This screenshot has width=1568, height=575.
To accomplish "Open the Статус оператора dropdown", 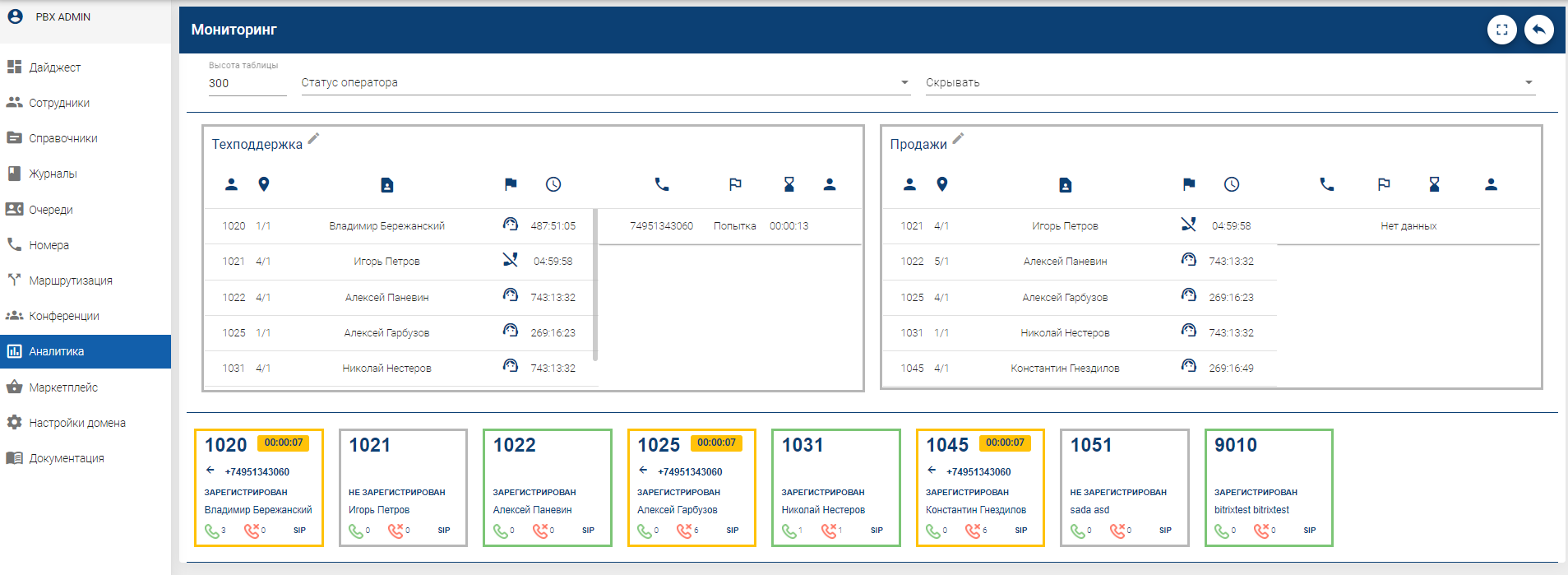I will coord(605,83).
